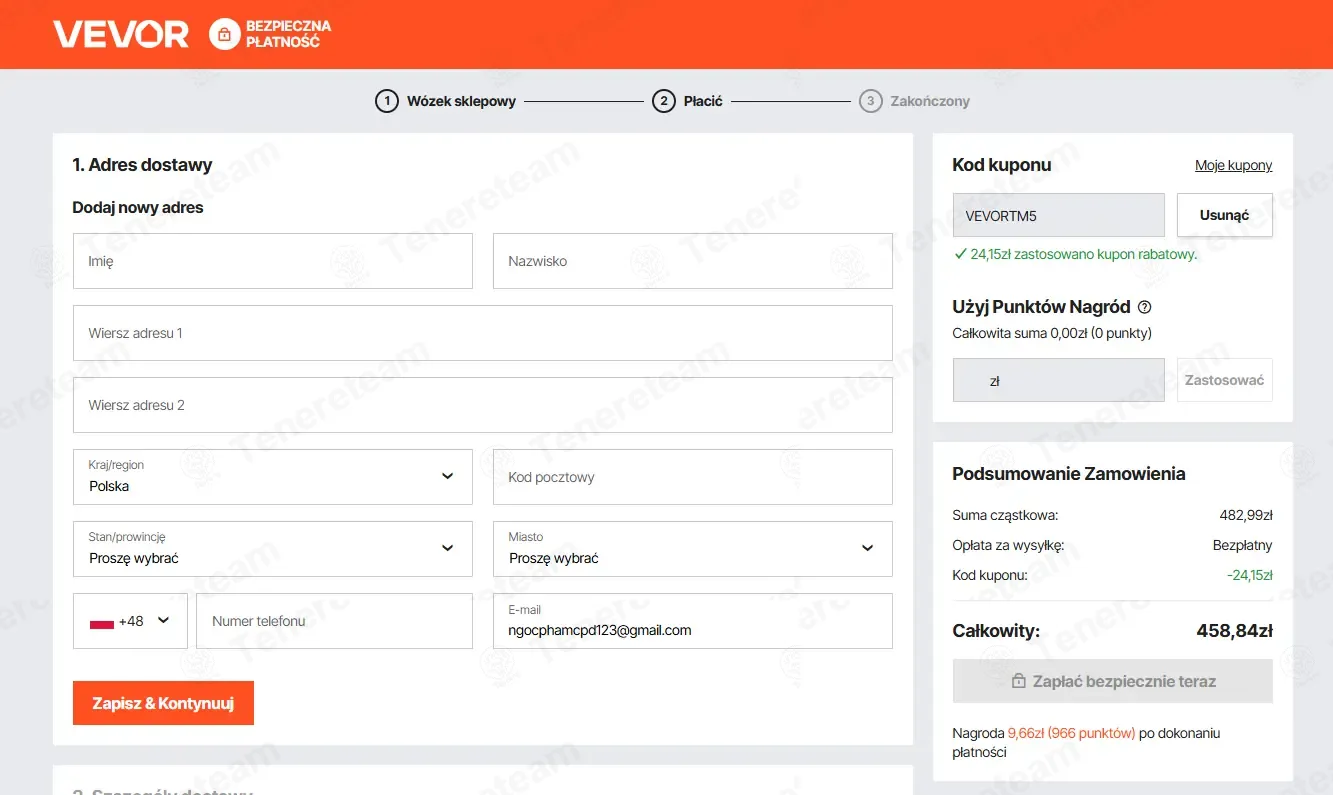
Task: Click the Suma cząstkowa label
Action: (x=1005, y=515)
